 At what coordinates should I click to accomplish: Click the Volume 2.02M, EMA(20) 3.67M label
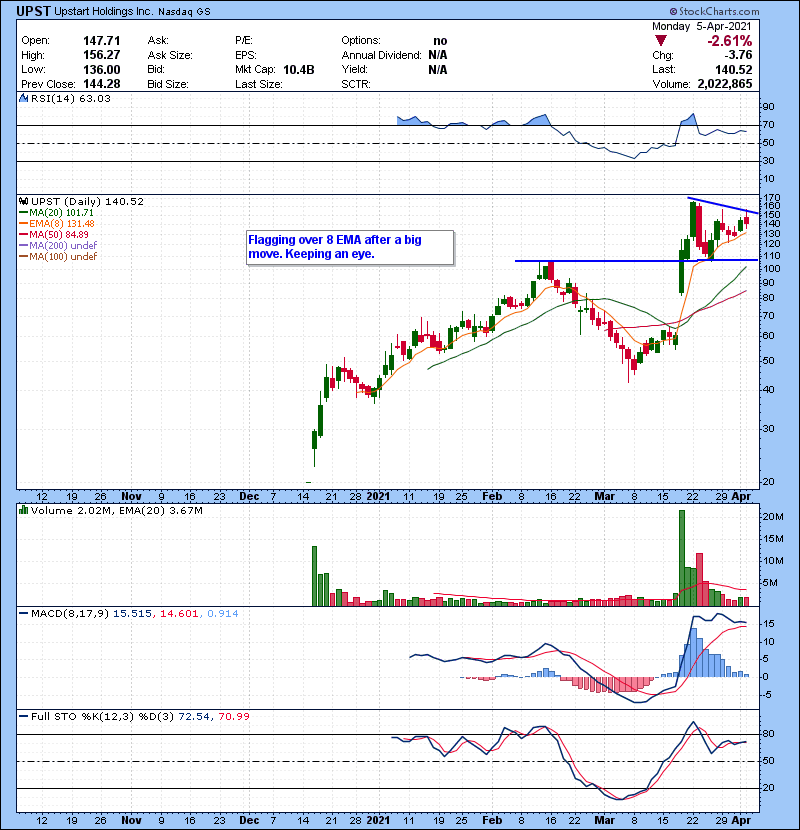coord(116,510)
